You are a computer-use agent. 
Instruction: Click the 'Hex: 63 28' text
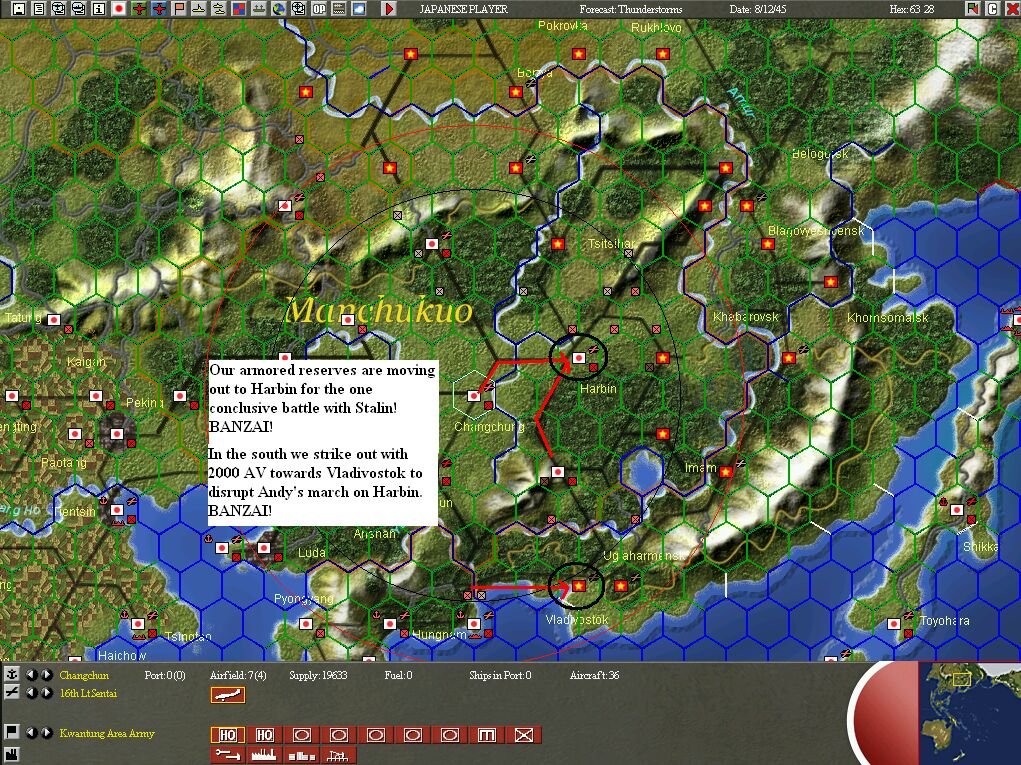[x=912, y=9]
